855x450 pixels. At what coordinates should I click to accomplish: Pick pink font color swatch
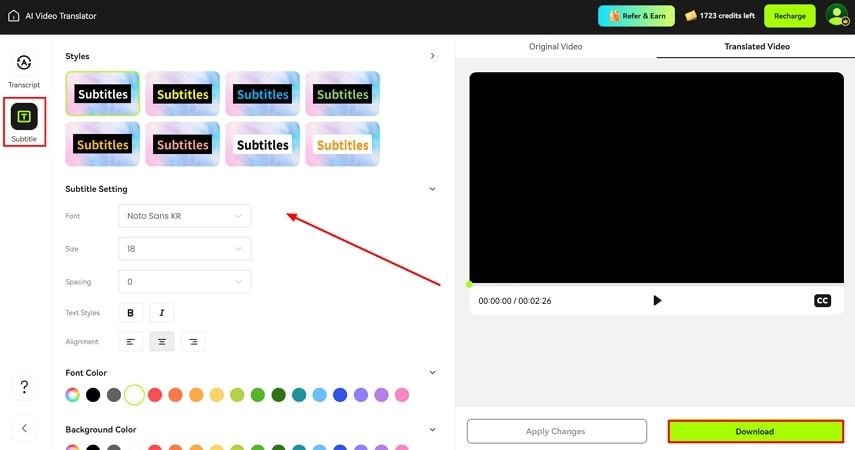click(x=402, y=395)
